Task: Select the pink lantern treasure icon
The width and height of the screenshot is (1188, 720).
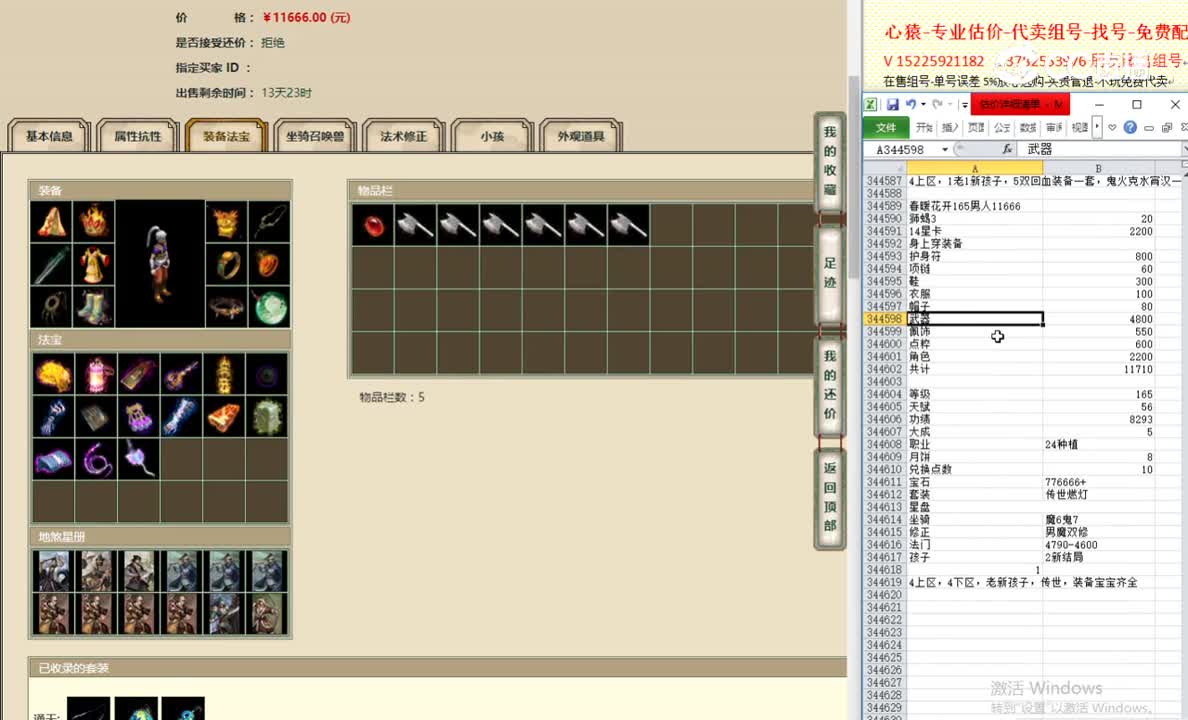Action: tap(95, 374)
